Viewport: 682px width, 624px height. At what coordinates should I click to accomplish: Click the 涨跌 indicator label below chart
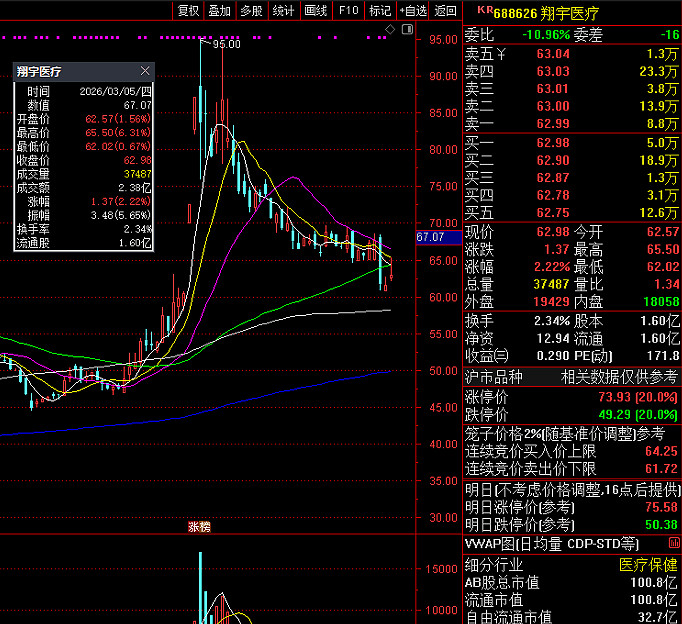(200, 526)
